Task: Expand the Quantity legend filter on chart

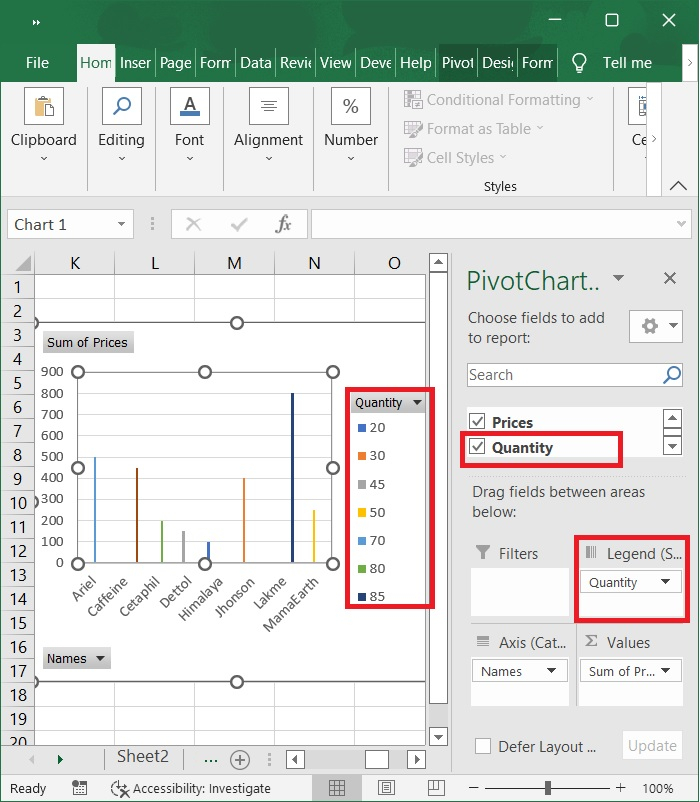Action: pos(417,403)
